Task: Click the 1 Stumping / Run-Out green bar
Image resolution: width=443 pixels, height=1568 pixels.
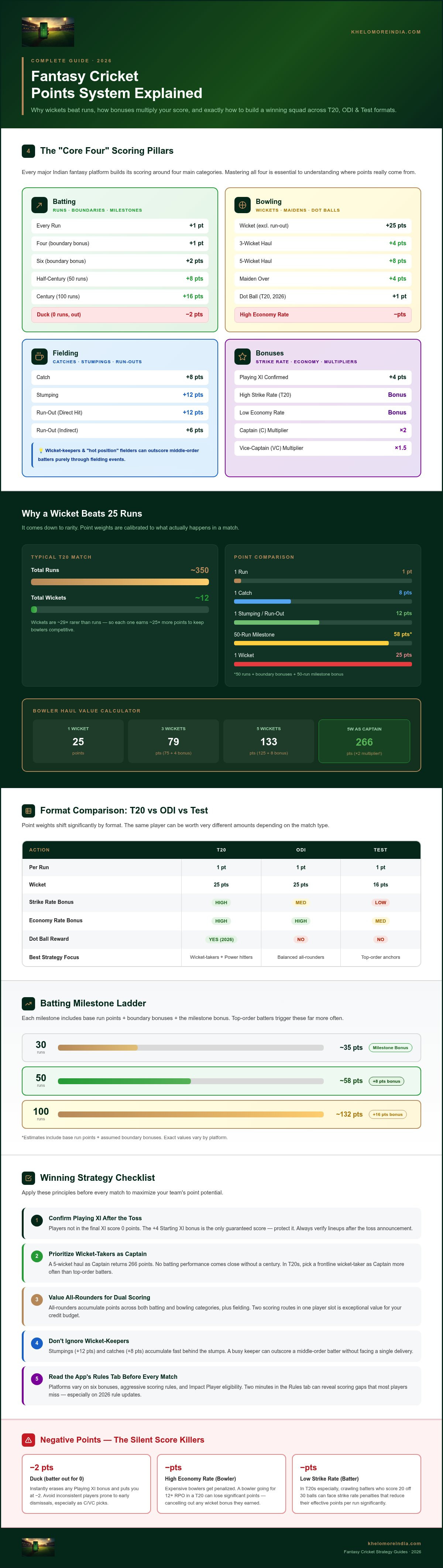Action: coord(323,623)
